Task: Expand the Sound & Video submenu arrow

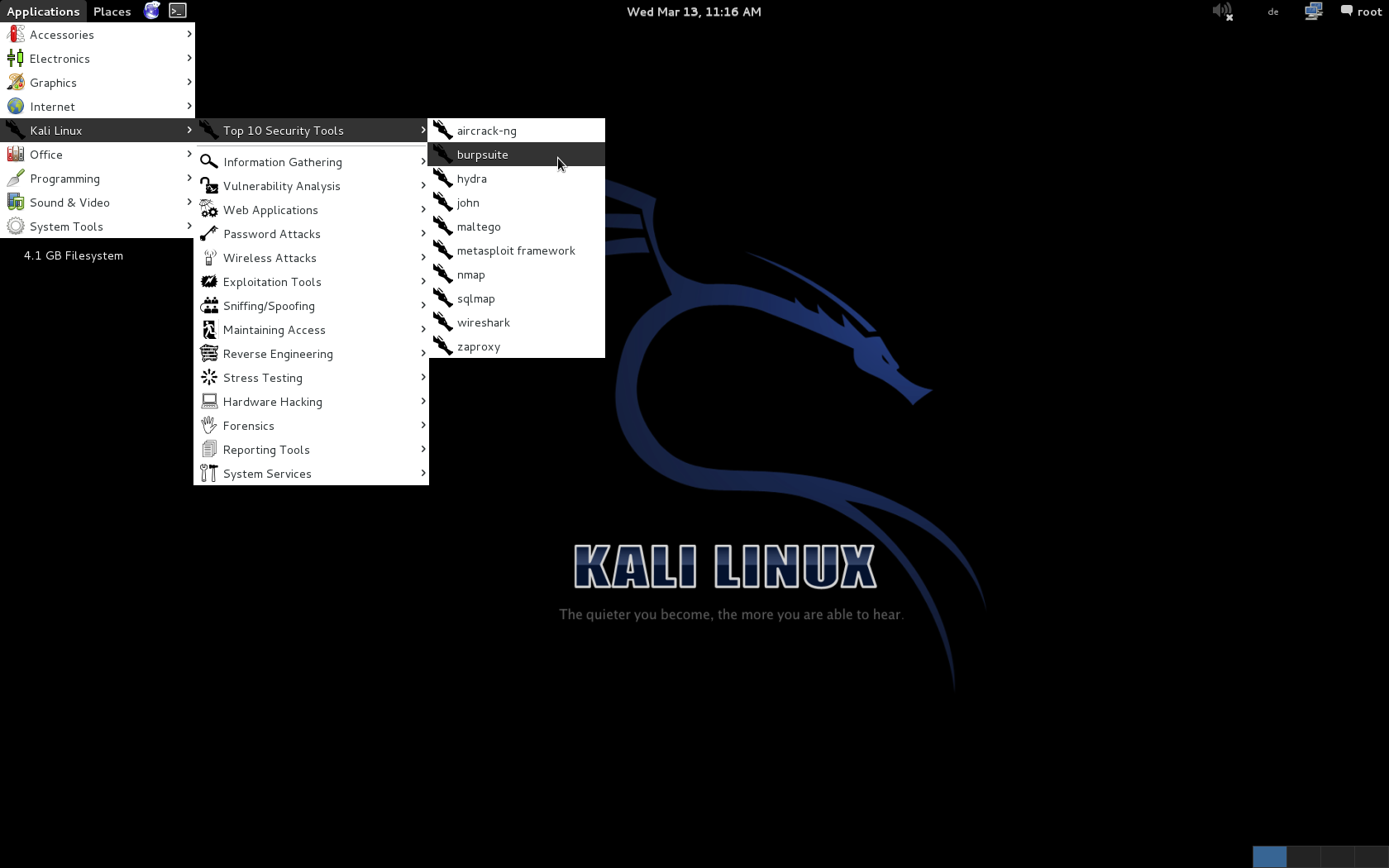Action: pos(189,202)
